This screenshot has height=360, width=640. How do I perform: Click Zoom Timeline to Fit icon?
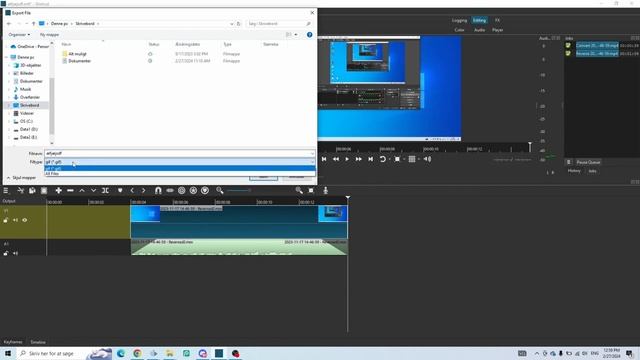(x=311, y=190)
